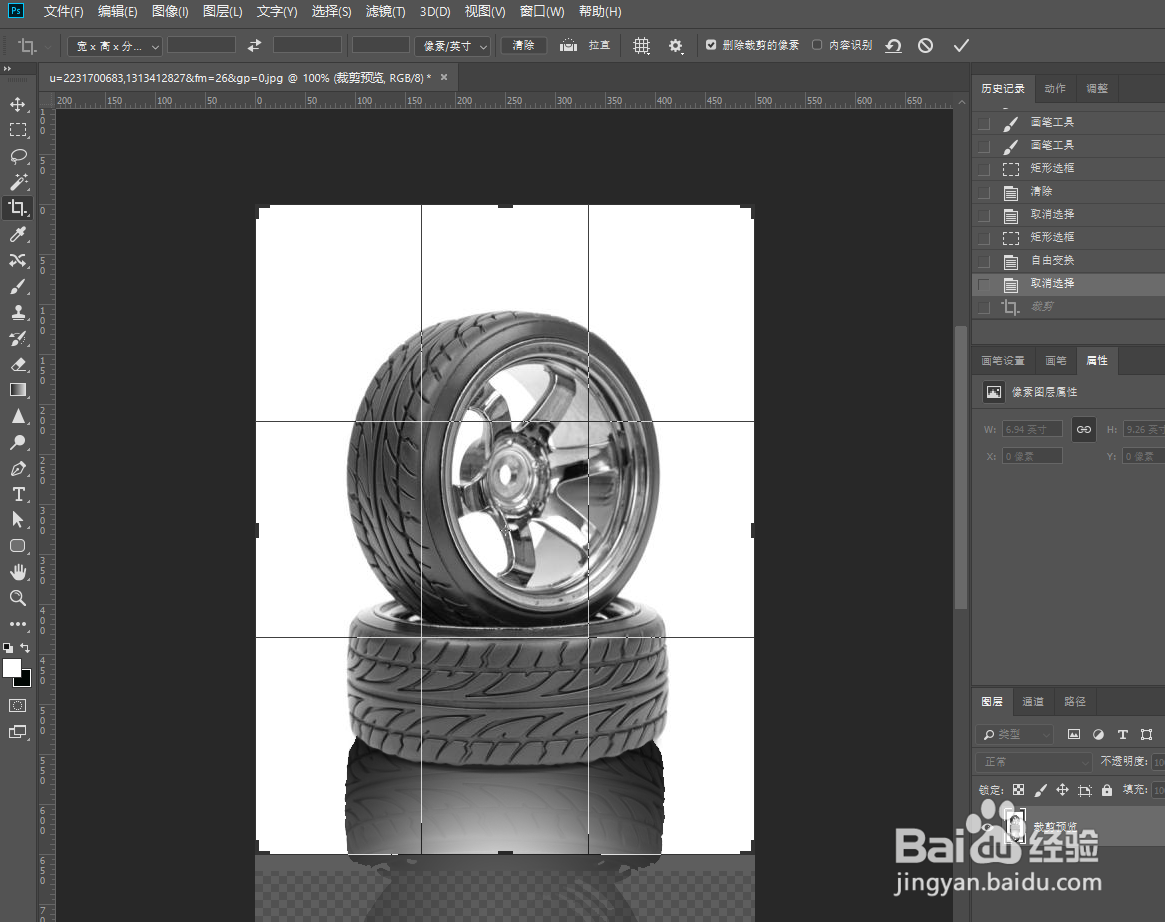Viewport: 1165px width, 922px height.
Task: Select the Rectangular Marquee tool
Action: tap(18, 130)
